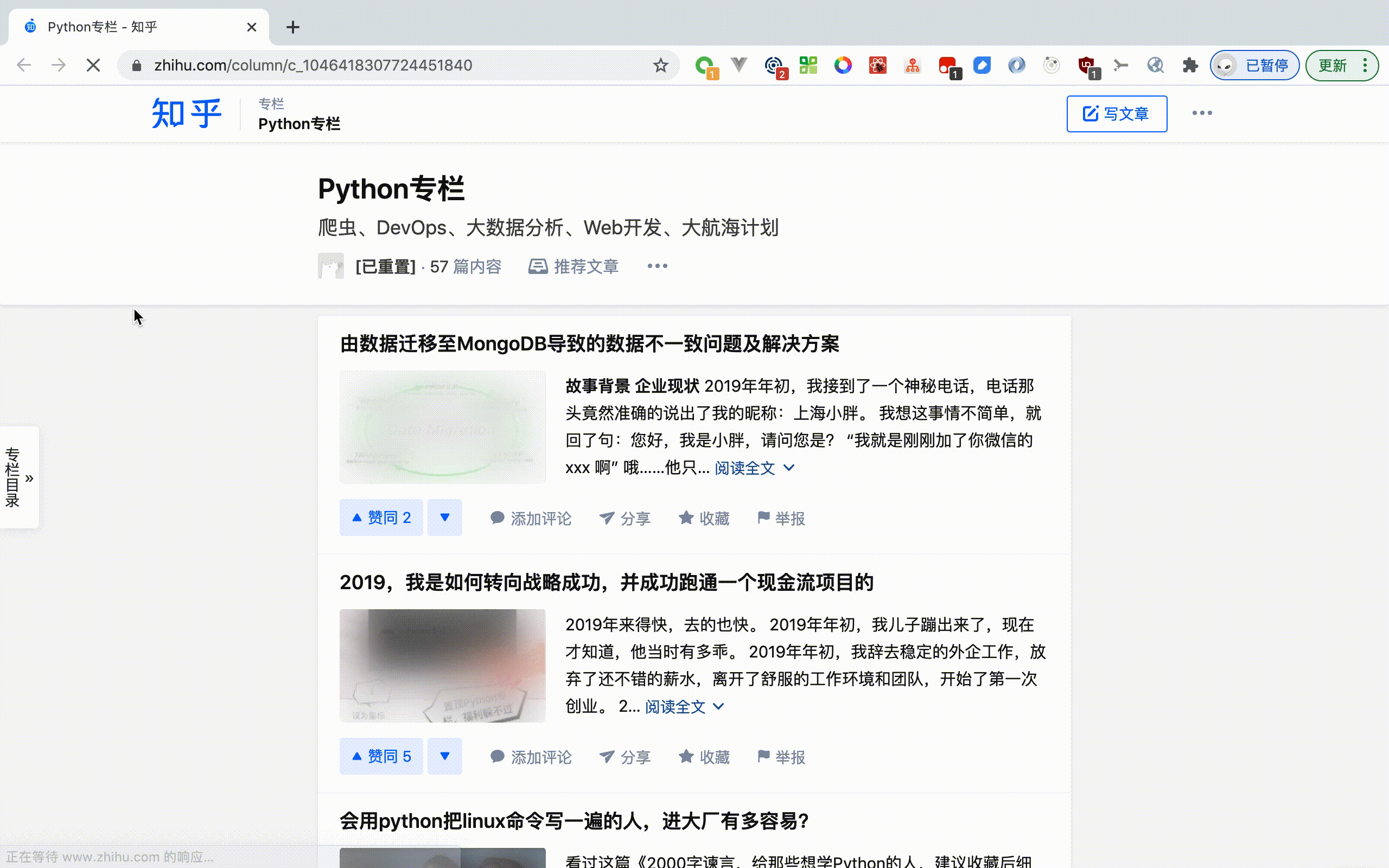
Task: Open the MongoDB data migration article title
Action: click(589, 344)
